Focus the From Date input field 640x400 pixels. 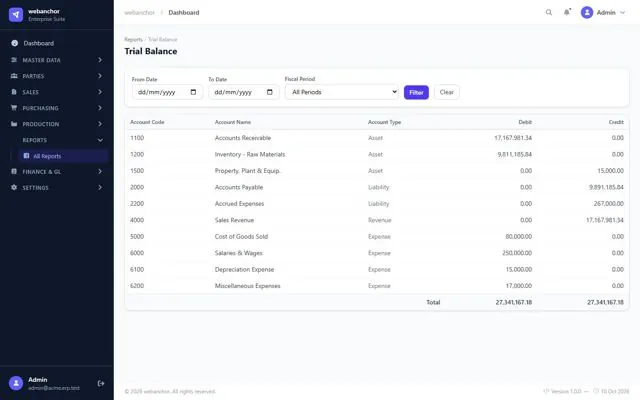167,92
